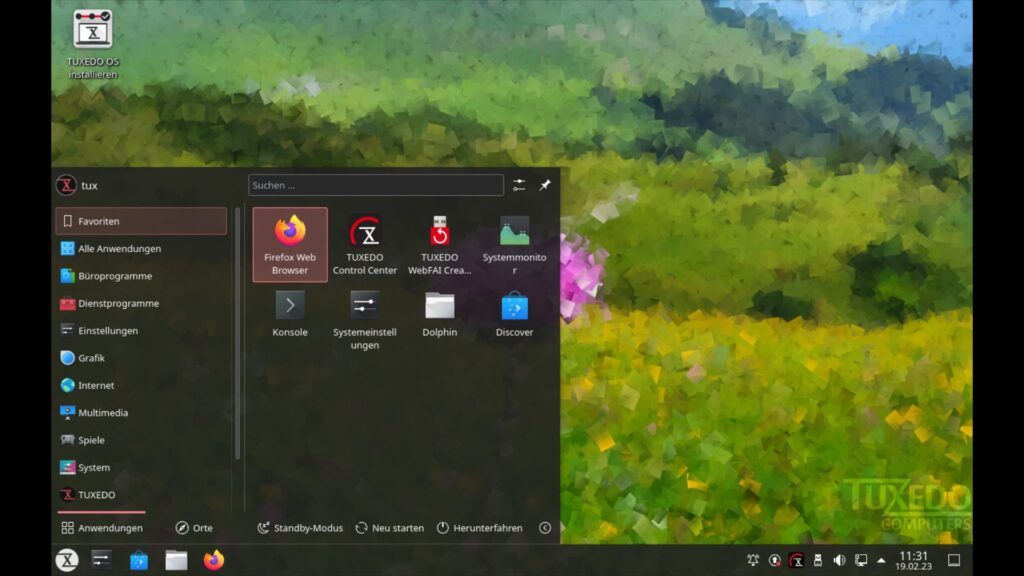
Task: Open Grafik category
Action: [141, 359]
